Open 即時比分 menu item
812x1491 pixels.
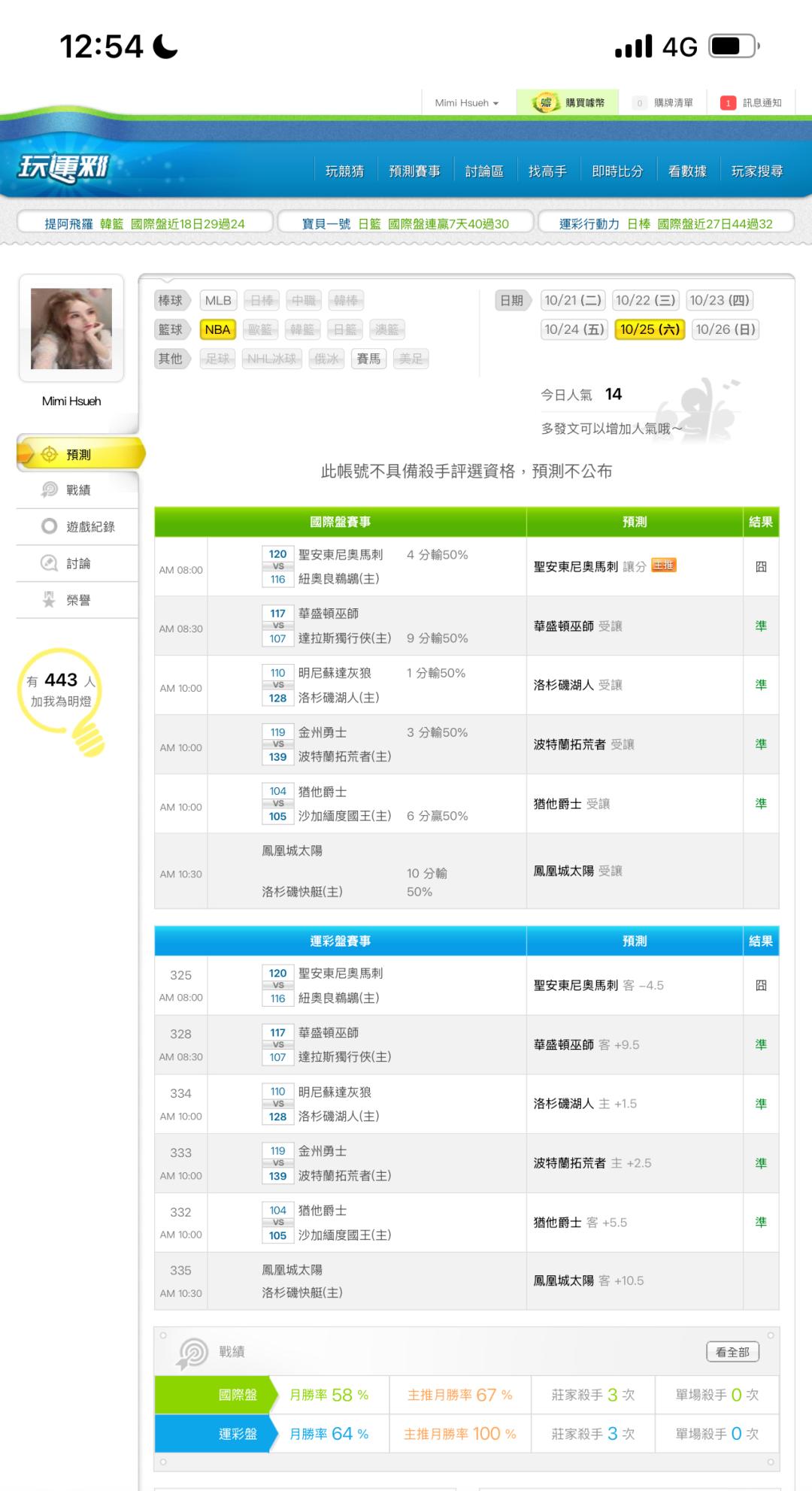(x=617, y=171)
